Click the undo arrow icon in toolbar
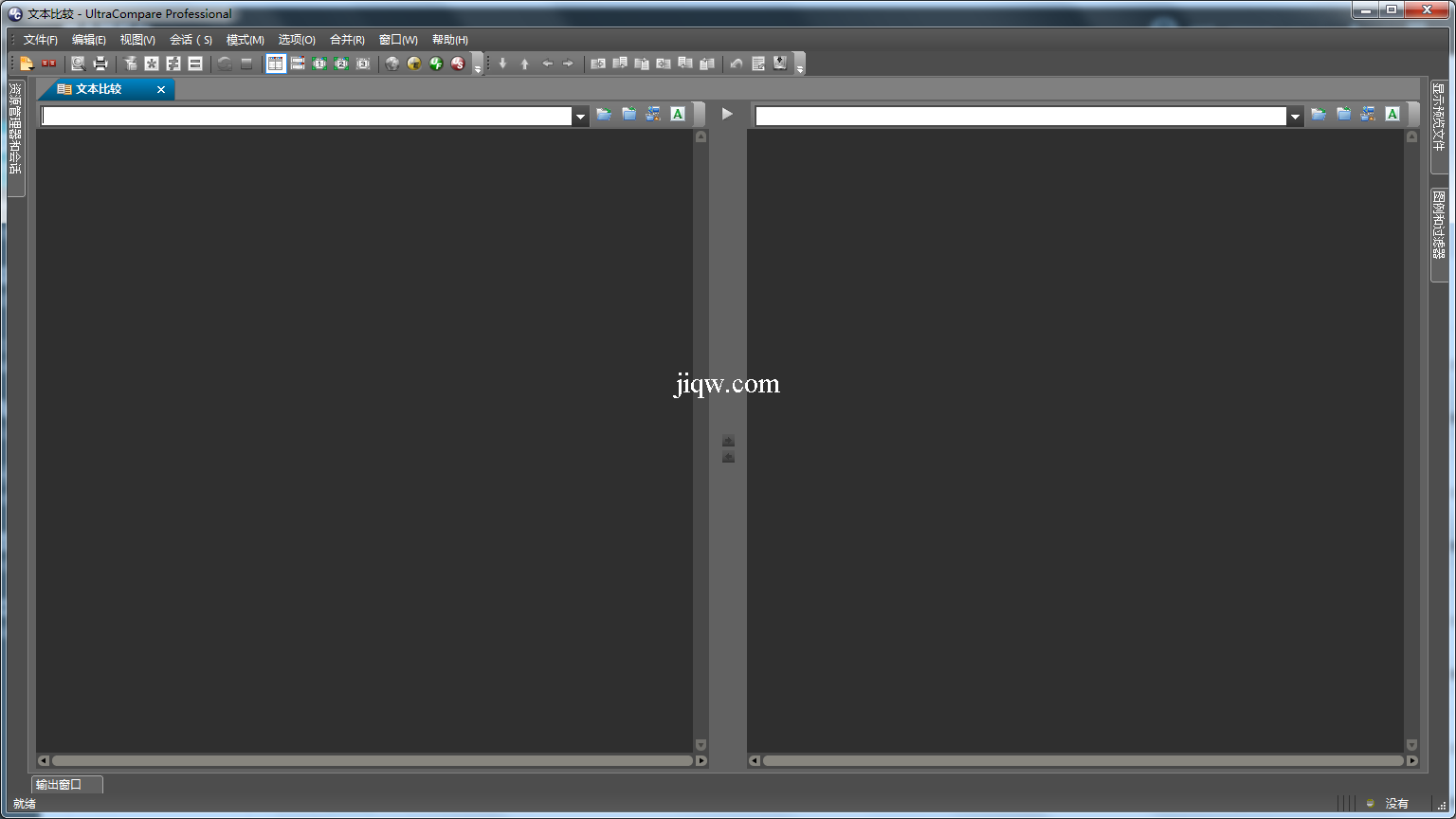Screen dimensions: 1456x819 [x=736, y=64]
